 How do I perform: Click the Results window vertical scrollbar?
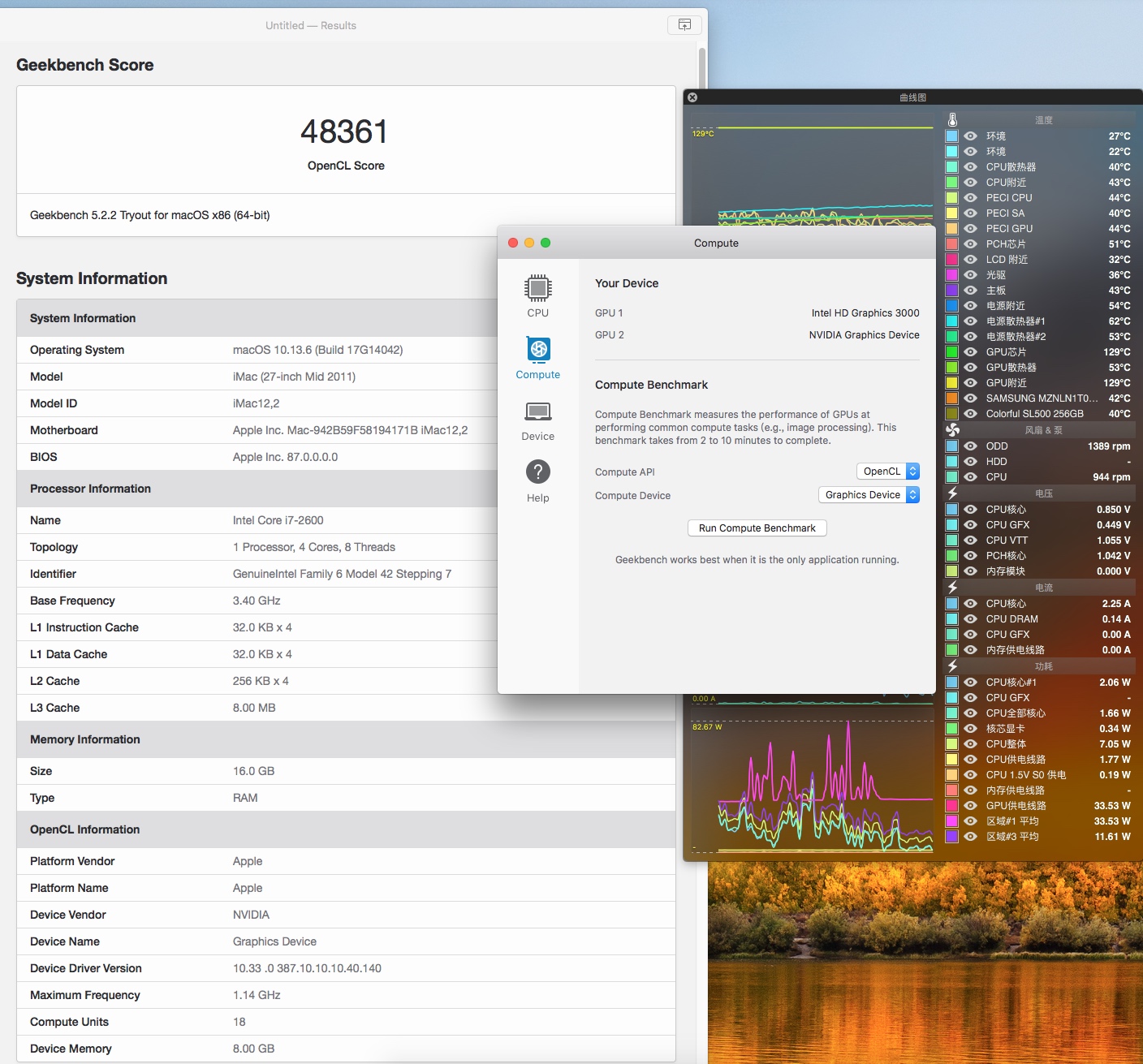[701, 73]
